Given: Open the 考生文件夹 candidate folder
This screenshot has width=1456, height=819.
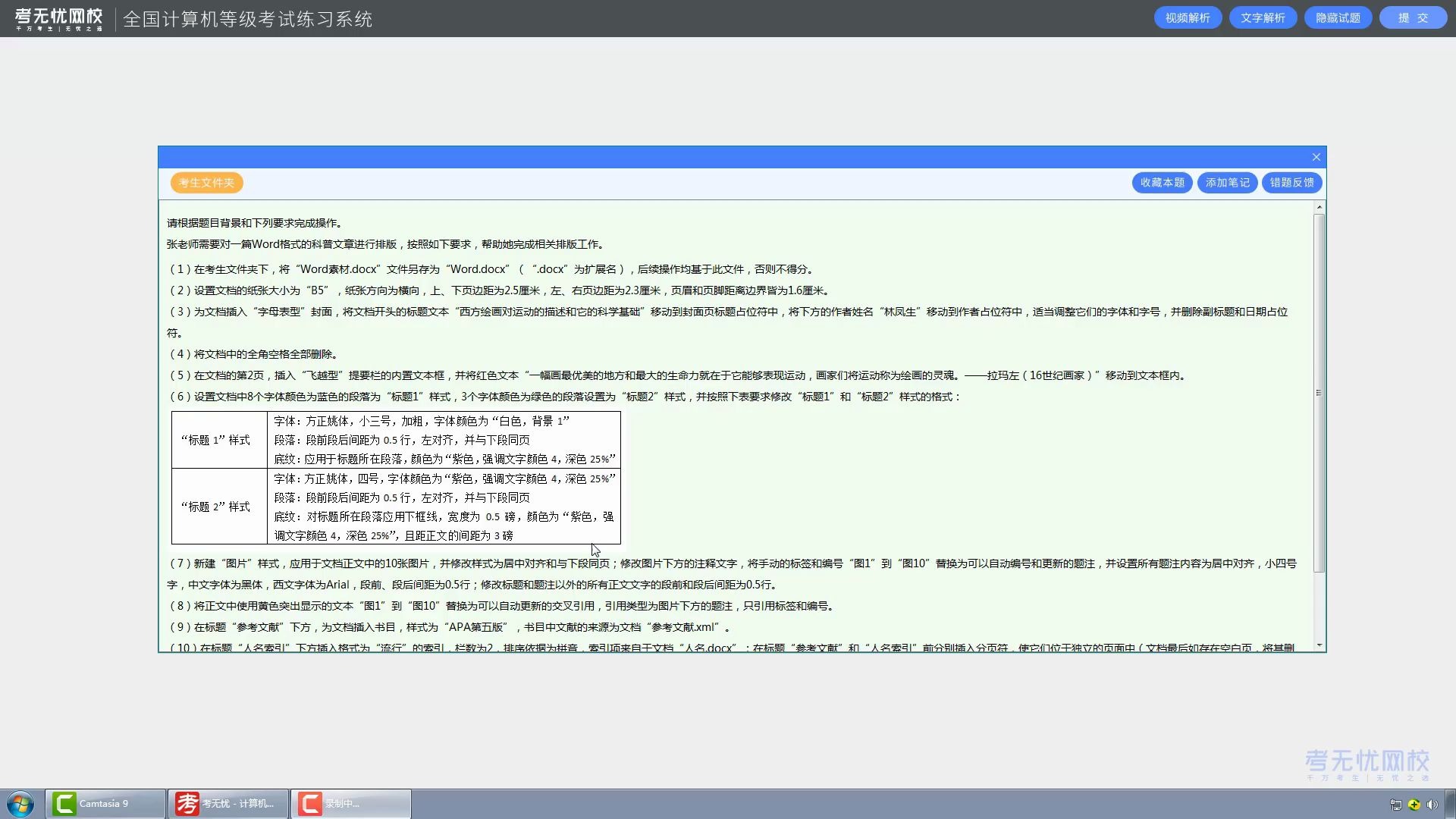Looking at the screenshot, I should pyautogui.click(x=206, y=183).
